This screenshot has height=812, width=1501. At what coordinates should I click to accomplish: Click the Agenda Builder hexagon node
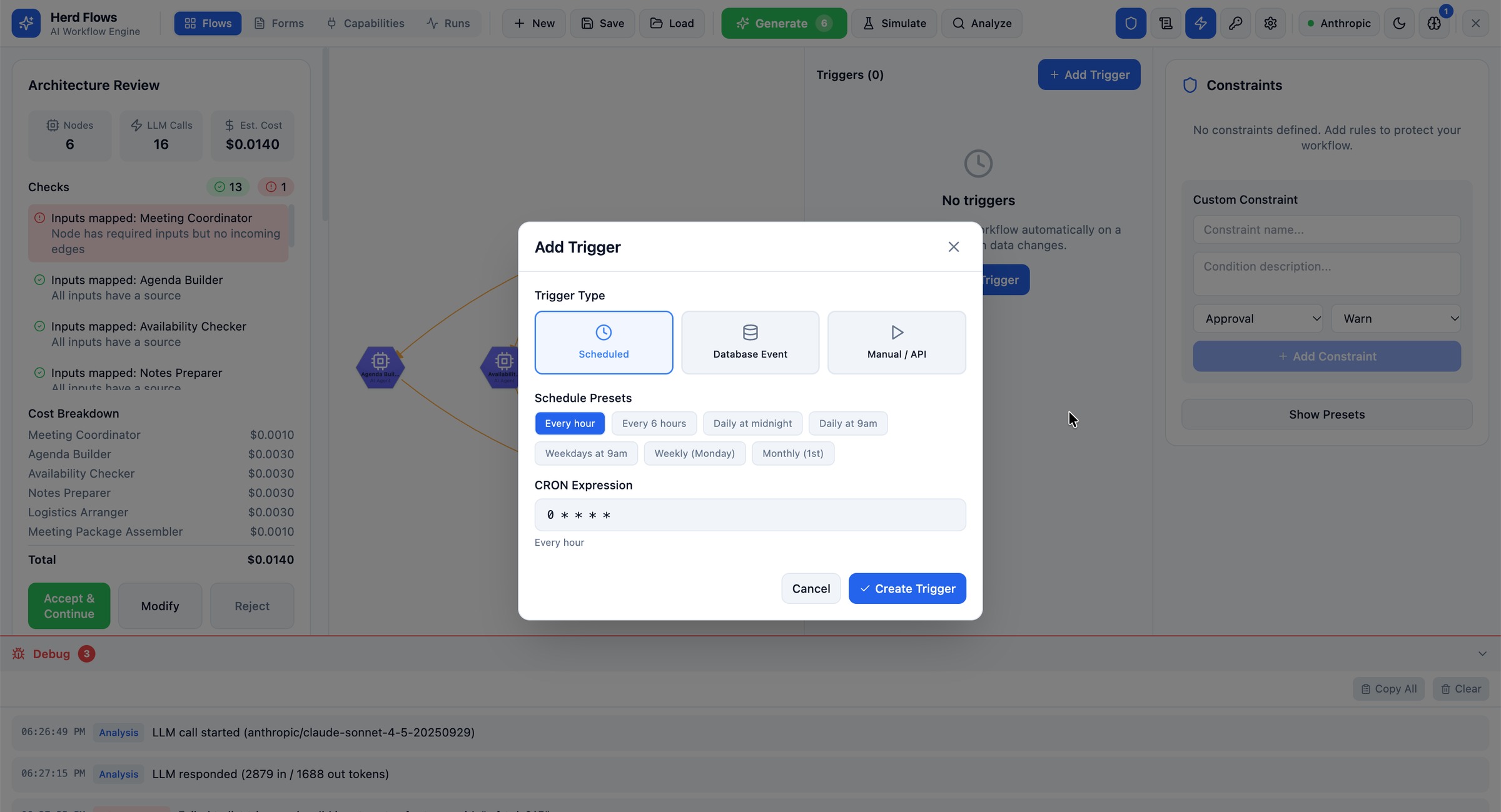380,367
